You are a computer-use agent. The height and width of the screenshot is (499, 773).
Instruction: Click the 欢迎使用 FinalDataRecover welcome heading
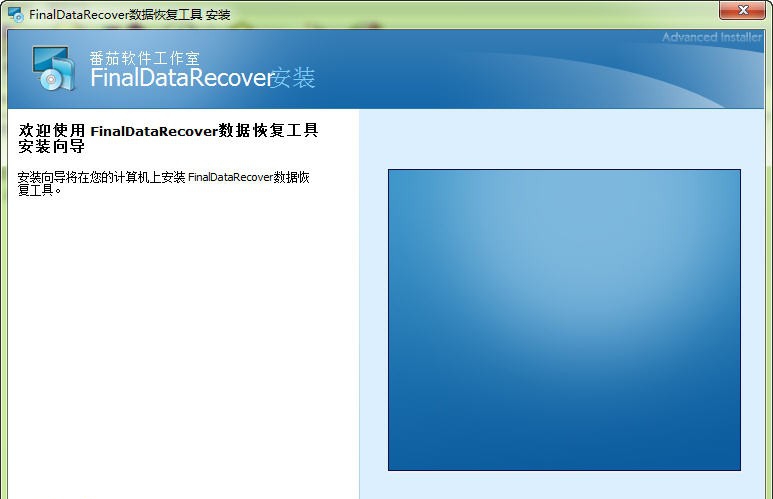click(168, 138)
